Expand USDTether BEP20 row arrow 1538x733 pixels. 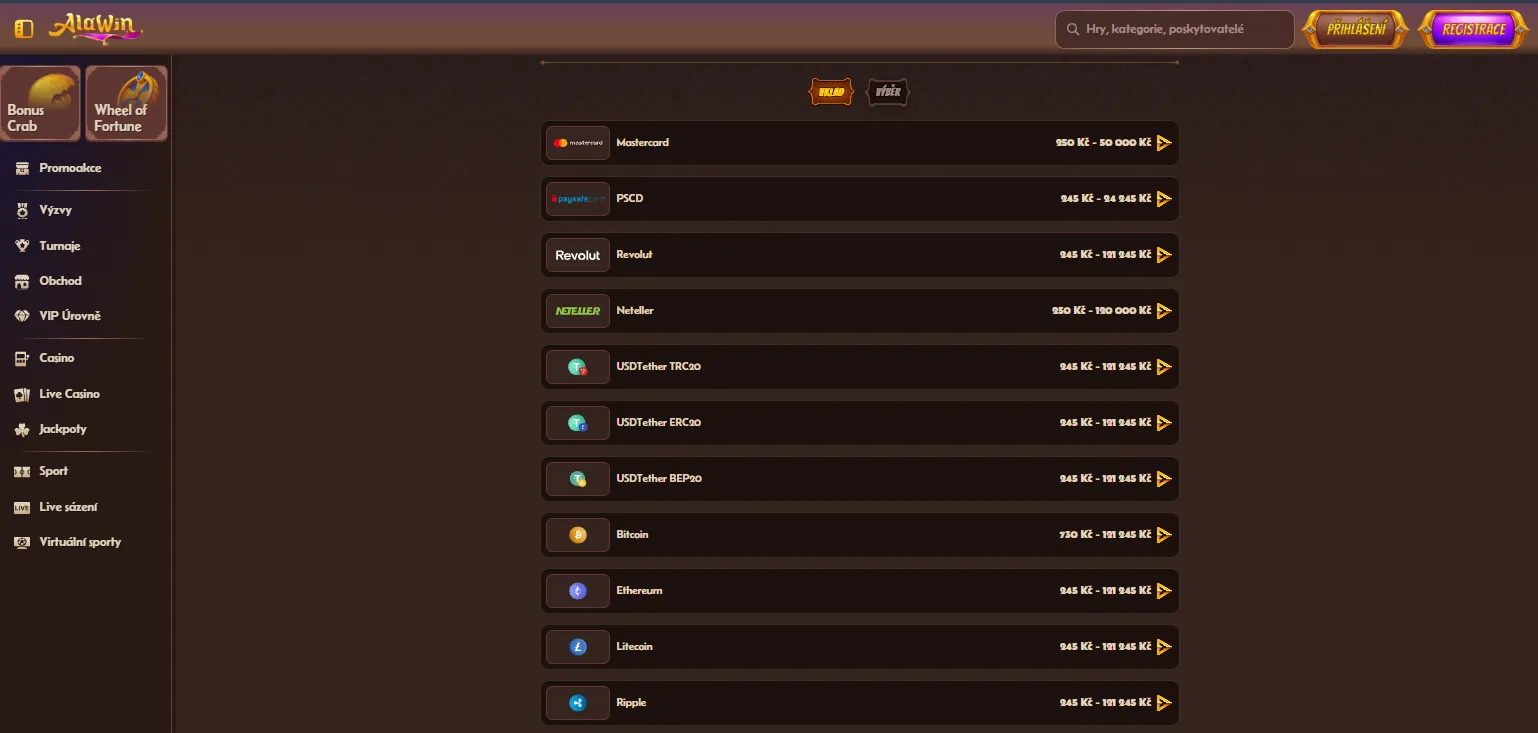pyautogui.click(x=1163, y=479)
